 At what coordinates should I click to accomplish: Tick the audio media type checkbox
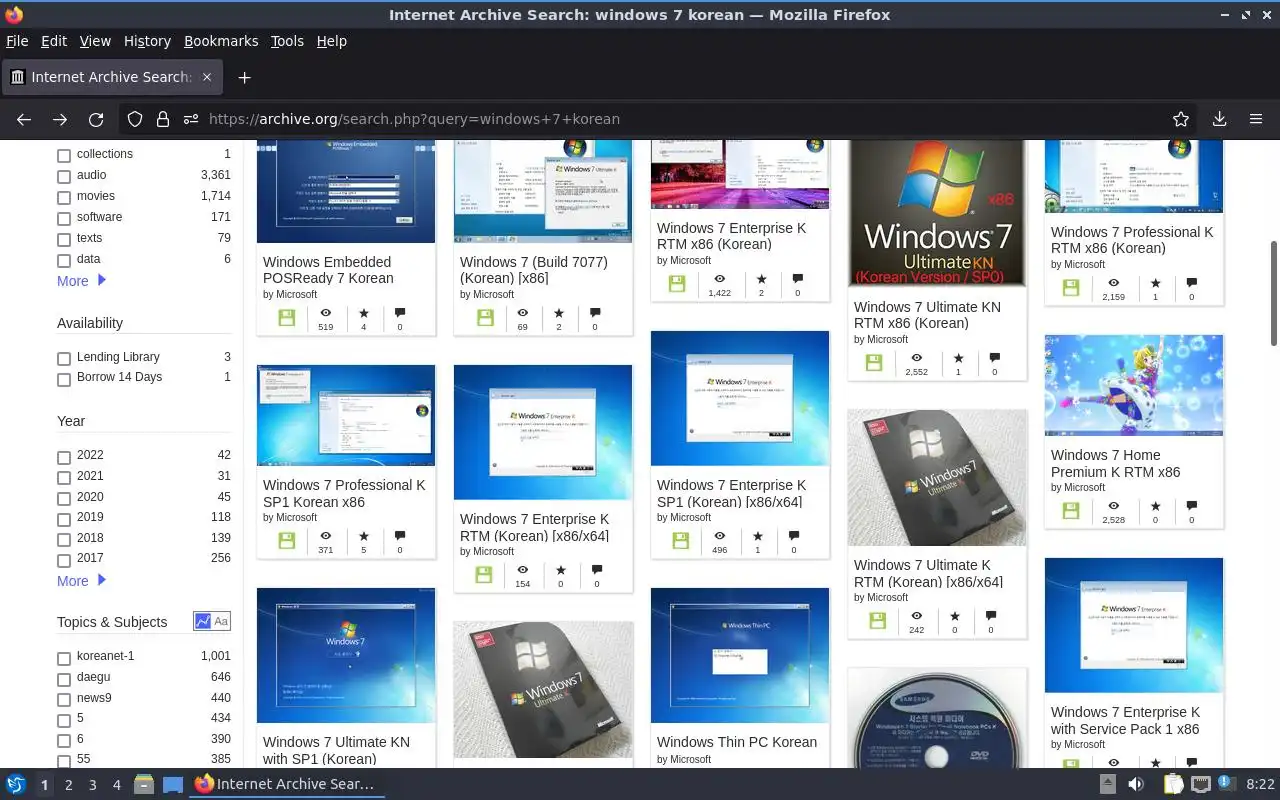pyautogui.click(x=64, y=177)
